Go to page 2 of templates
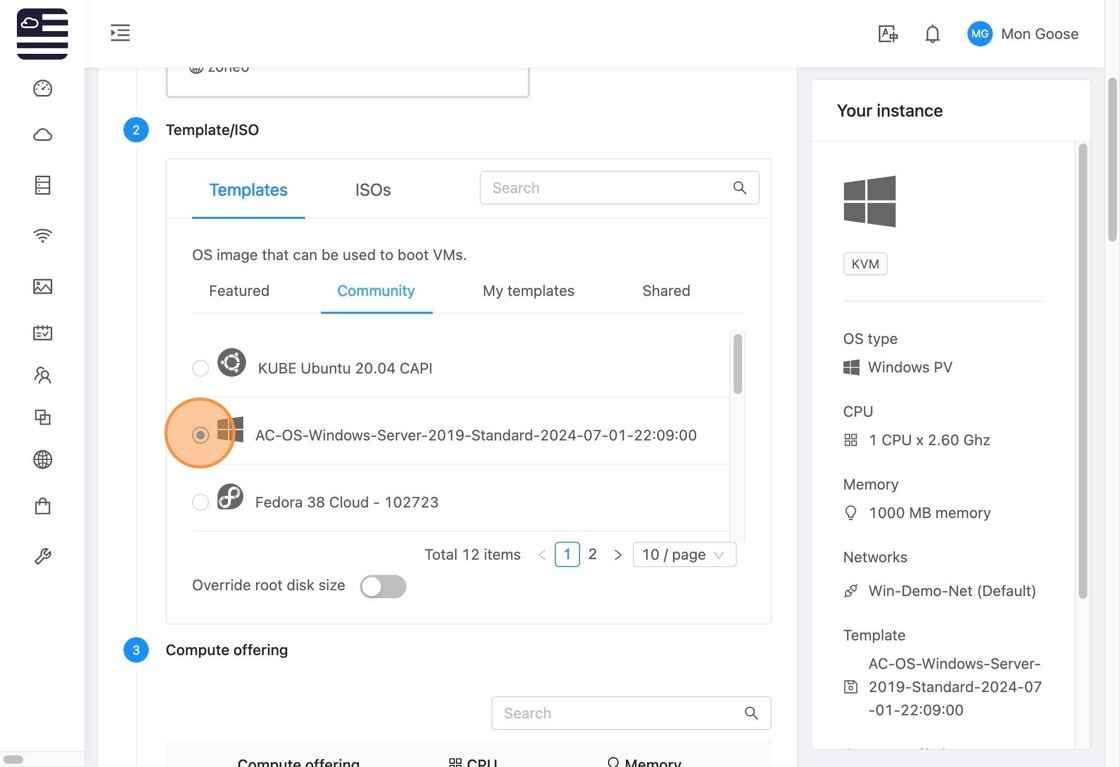Viewport: 1120px width, 767px height. tap(593, 554)
